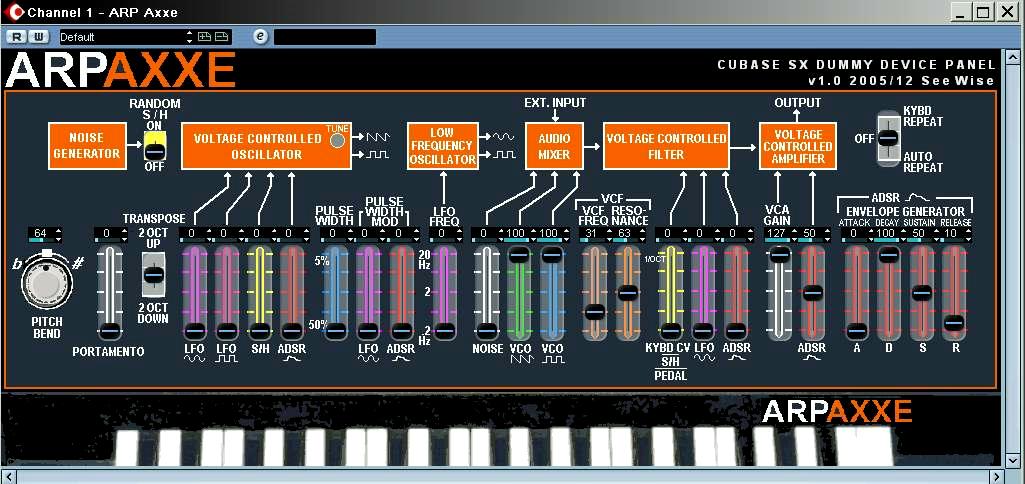Click the Portamento value field showing 0
Viewport: 1025px width, 484px height.
click(107, 233)
